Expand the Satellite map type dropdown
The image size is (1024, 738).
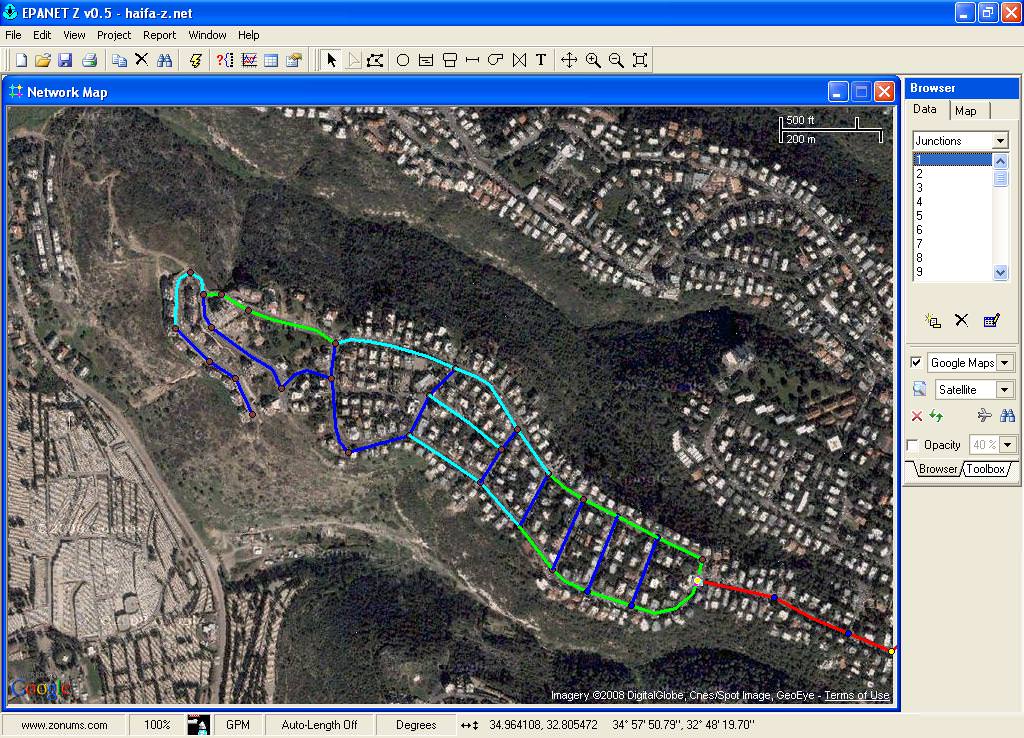coord(1005,390)
